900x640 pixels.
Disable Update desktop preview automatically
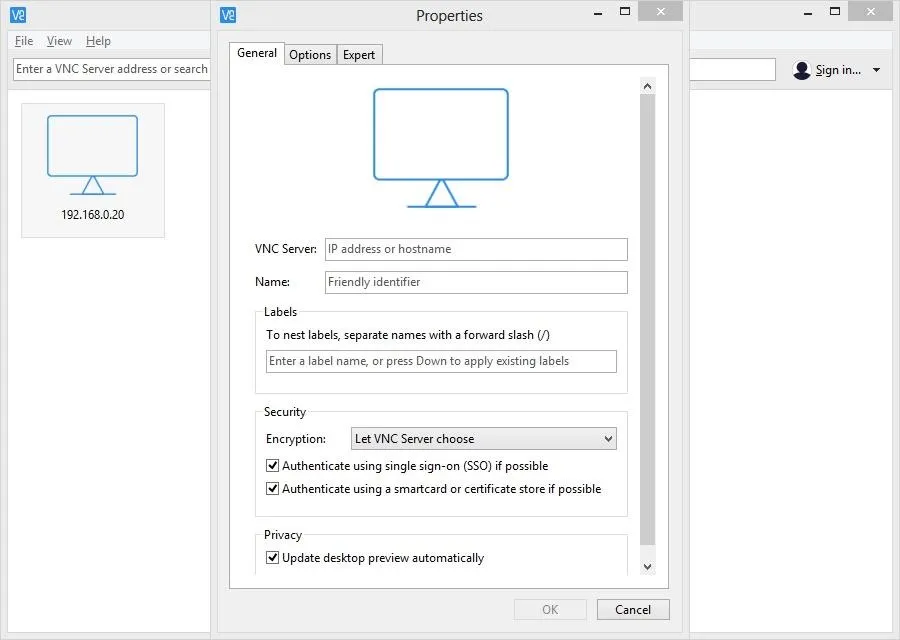[x=273, y=557]
